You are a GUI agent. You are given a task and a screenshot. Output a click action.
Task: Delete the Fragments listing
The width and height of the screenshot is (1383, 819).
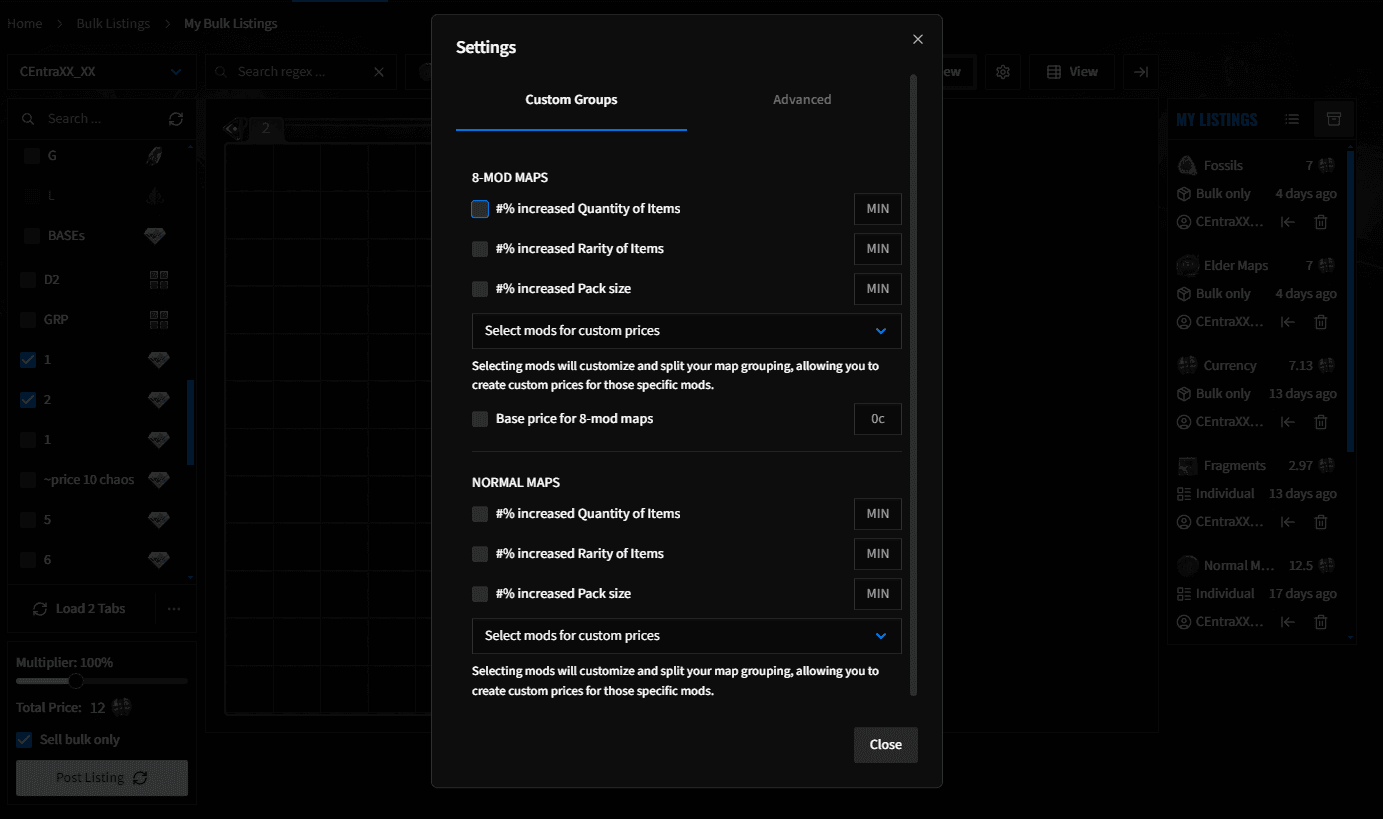[x=1321, y=522]
